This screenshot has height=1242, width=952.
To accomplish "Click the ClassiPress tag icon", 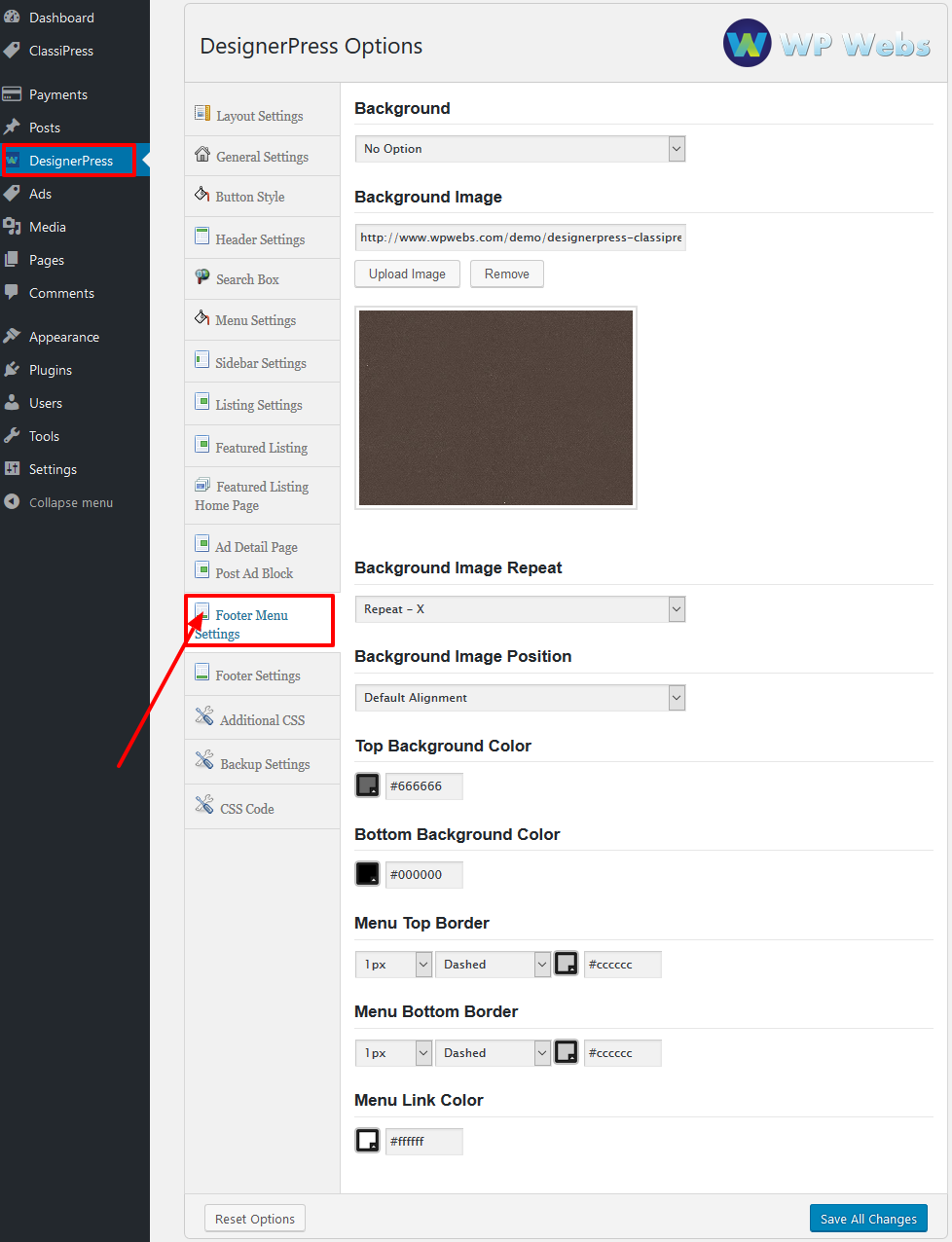I will coord(12,51).
